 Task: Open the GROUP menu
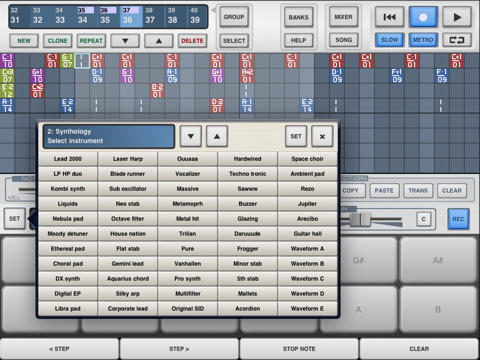point(234,17)
